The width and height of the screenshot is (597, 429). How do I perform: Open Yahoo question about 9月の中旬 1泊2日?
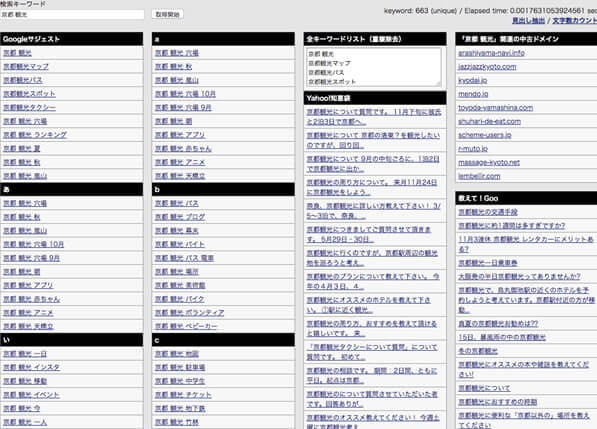pyautogui.click(x=373, y=164)
